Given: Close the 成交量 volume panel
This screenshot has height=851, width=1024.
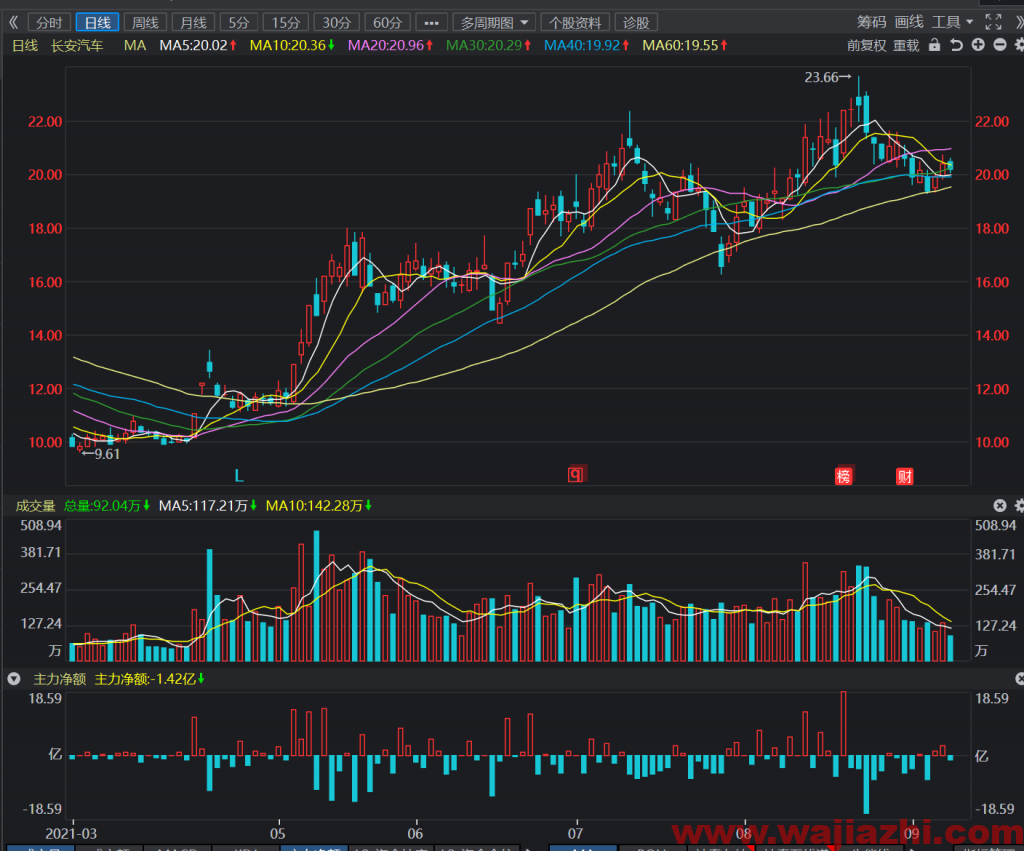Looking at the screenshot, I should coord(1000,506).
